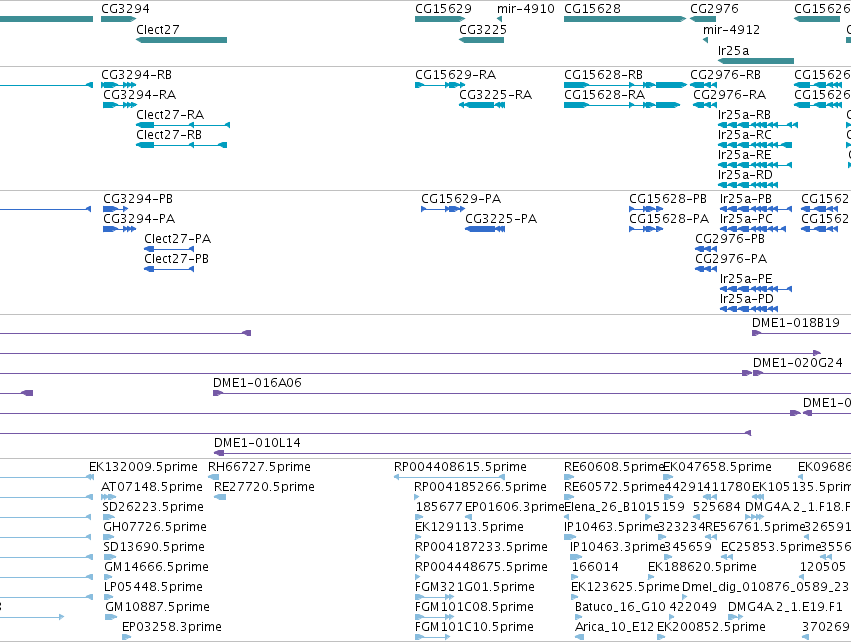
Task: Select clone DME1-020G24
Action: point(802,373)
